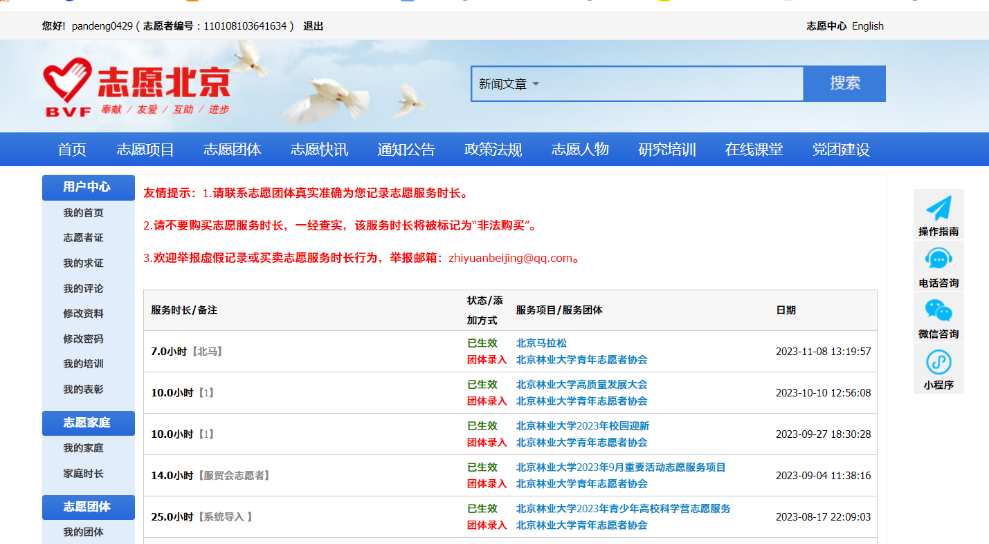The height and width of the screenshot is (544, 989).
Task: Open 志愿项目 navigation item
Action: pyautogui.click(x=145, y=150)
